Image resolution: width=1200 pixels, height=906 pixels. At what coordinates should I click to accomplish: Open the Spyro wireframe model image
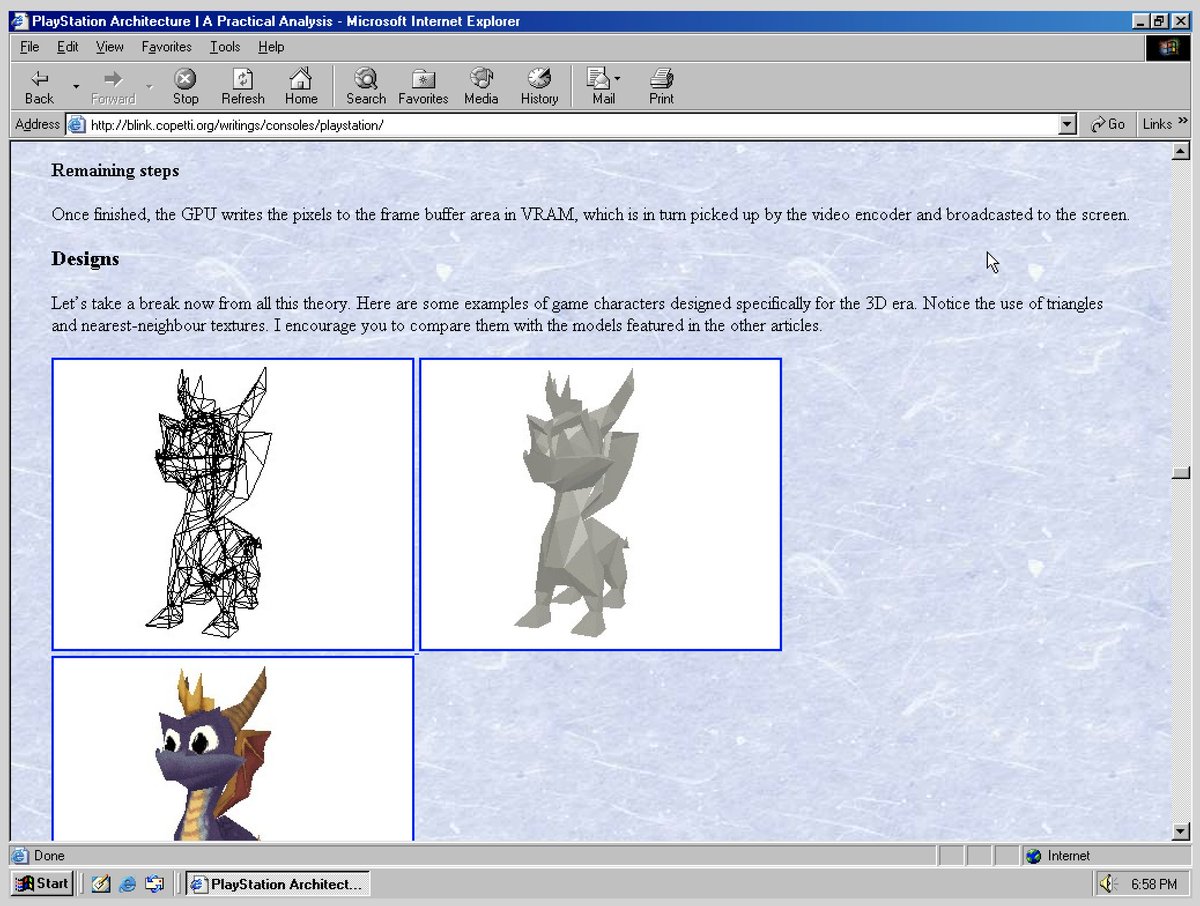(233, 504)
